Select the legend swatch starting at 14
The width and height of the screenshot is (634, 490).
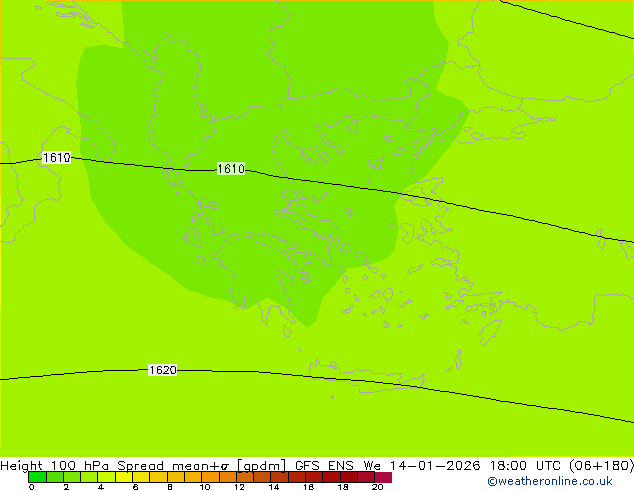[279, 477]
